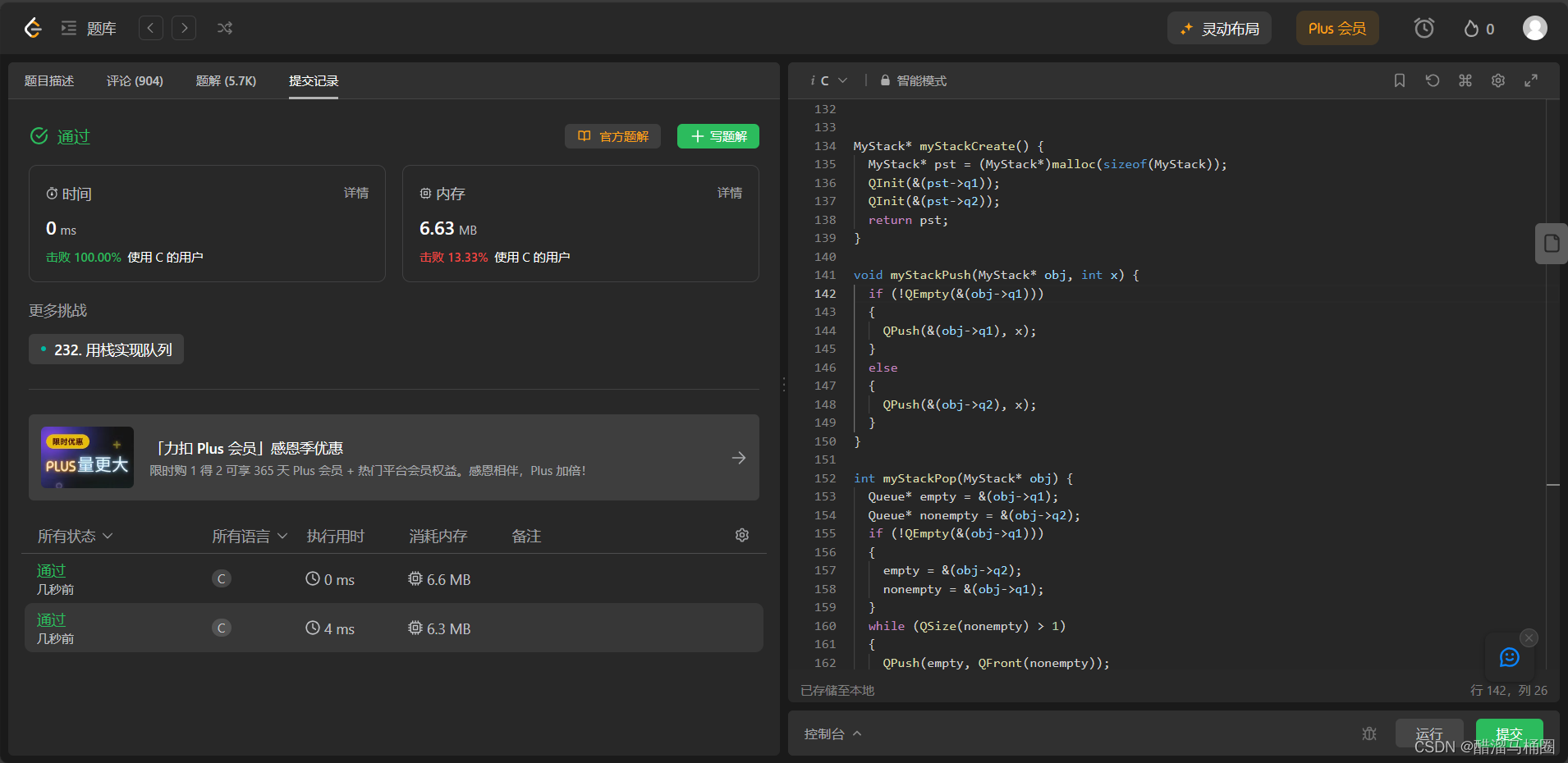Image resolution: width=1568 pixels, height=763 pixels.
Task: Bookmark the current solution code
Action: [x=1398, y=80]
